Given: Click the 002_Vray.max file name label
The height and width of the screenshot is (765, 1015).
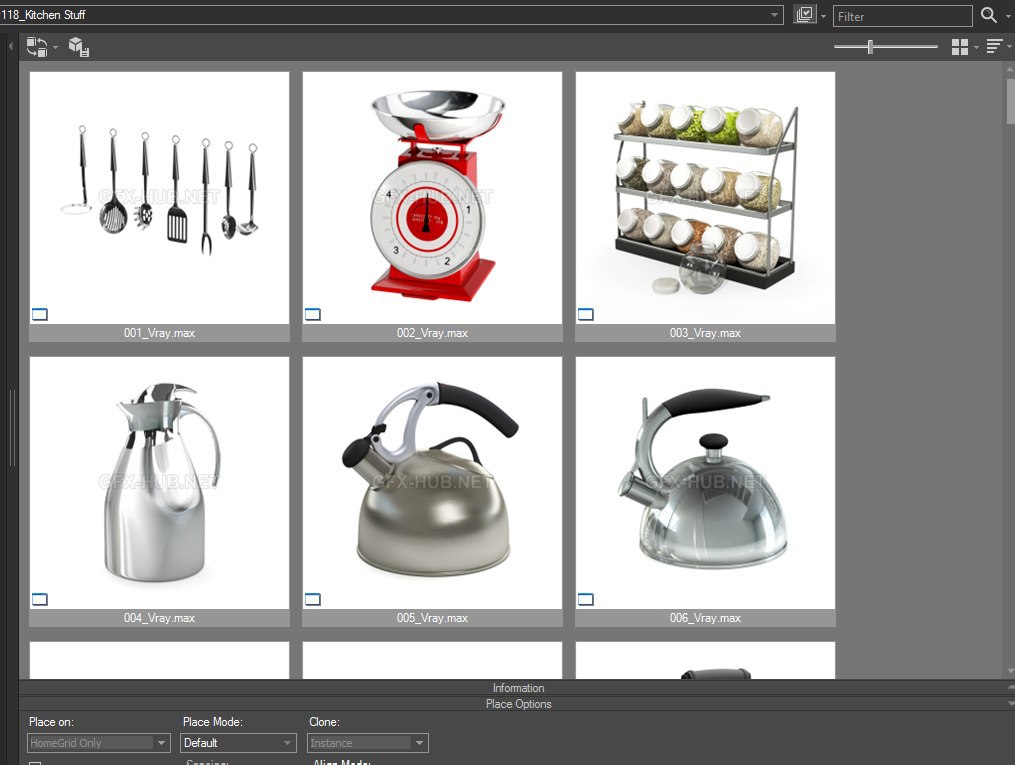Looking at the screenshot, I should (432, 333).
